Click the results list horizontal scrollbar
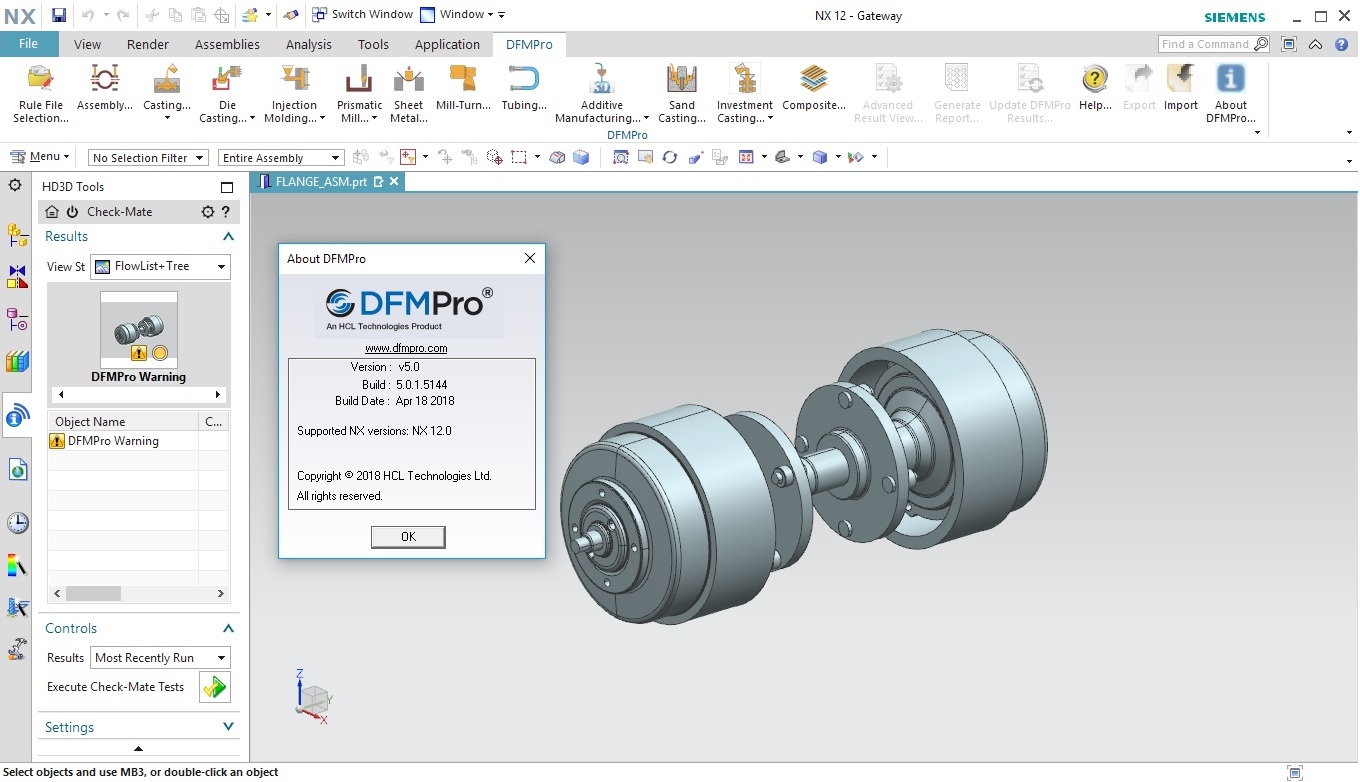This screenshot has height=782, width=1360. click(139, 594)
